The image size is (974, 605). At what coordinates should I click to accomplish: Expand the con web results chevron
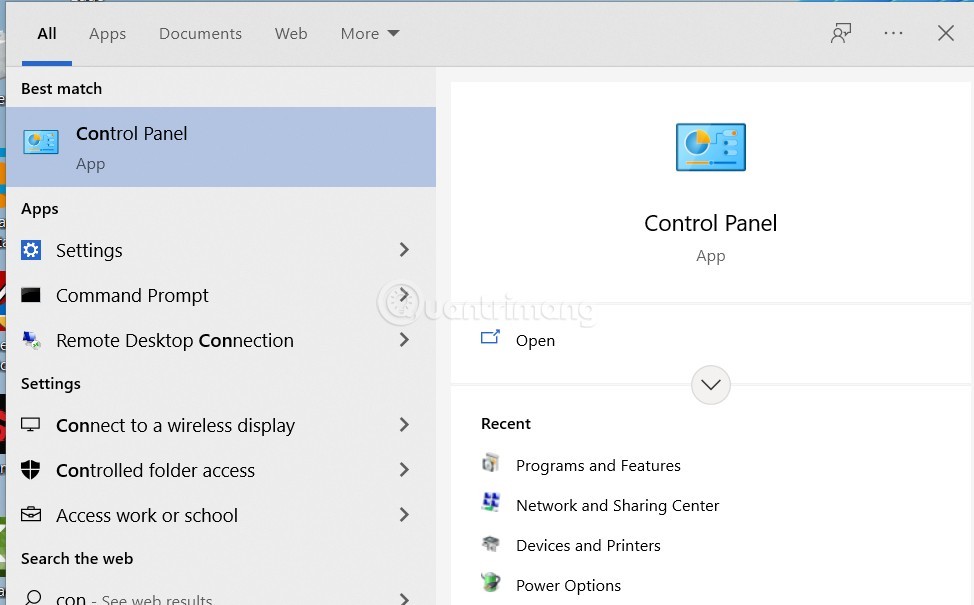pos(404,598)
